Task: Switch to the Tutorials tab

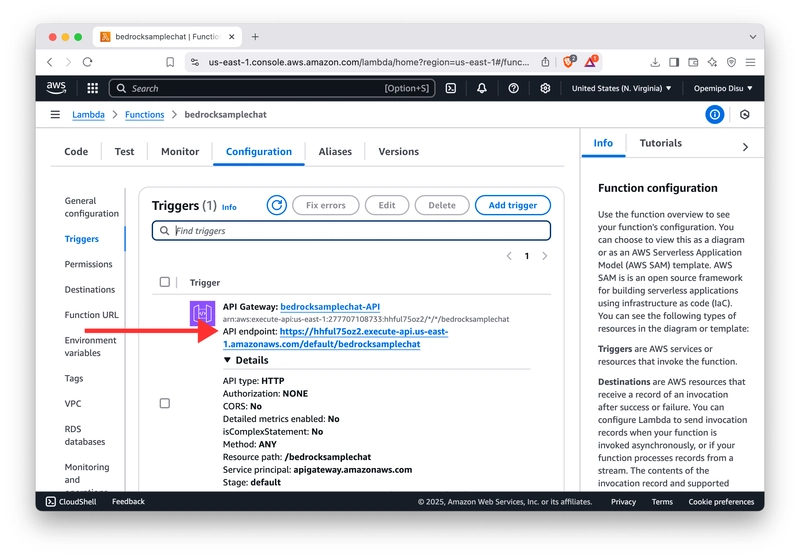Action: (x=660, y=143)
